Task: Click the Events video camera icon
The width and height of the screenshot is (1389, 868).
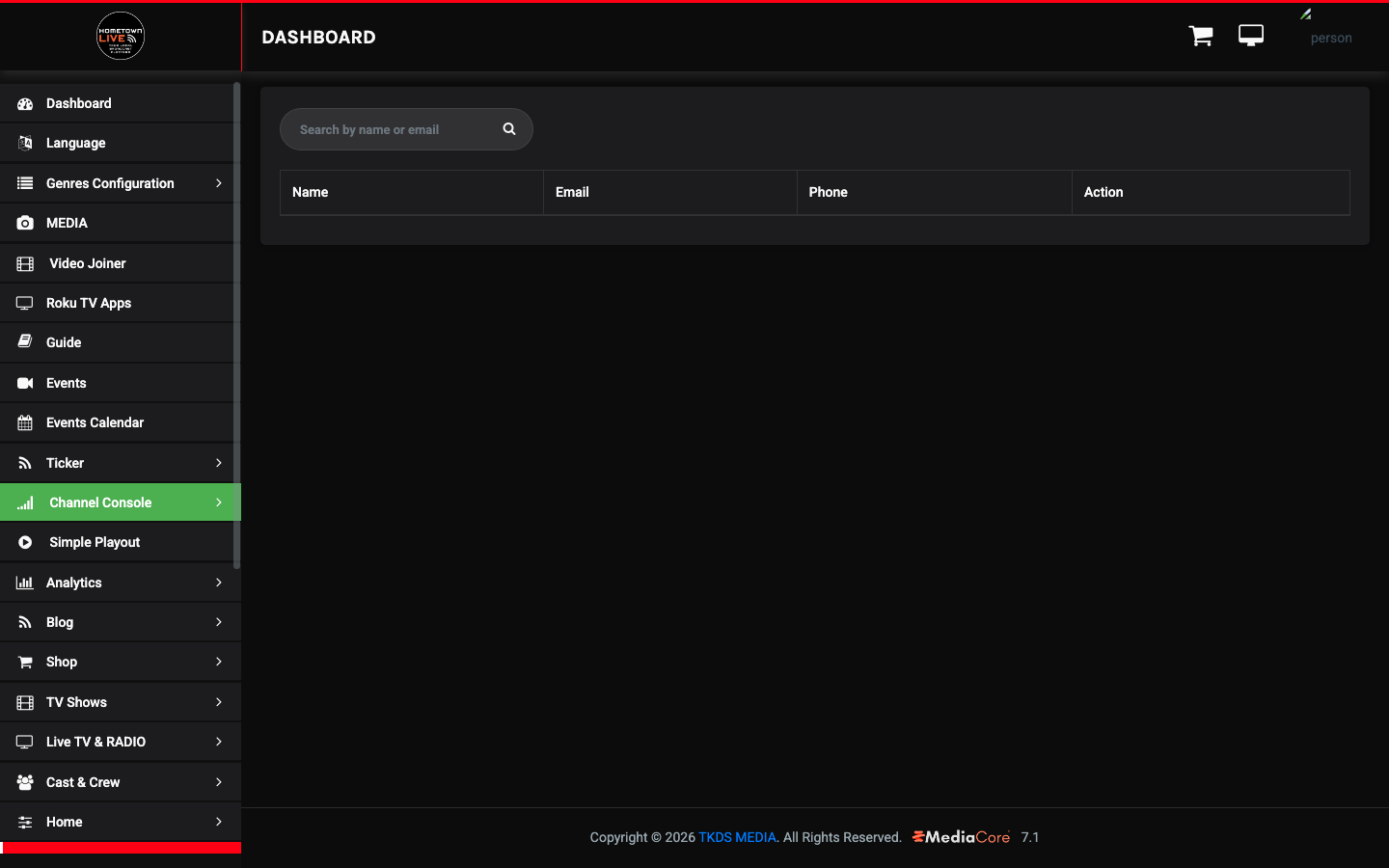Action: tap(25, 383)
